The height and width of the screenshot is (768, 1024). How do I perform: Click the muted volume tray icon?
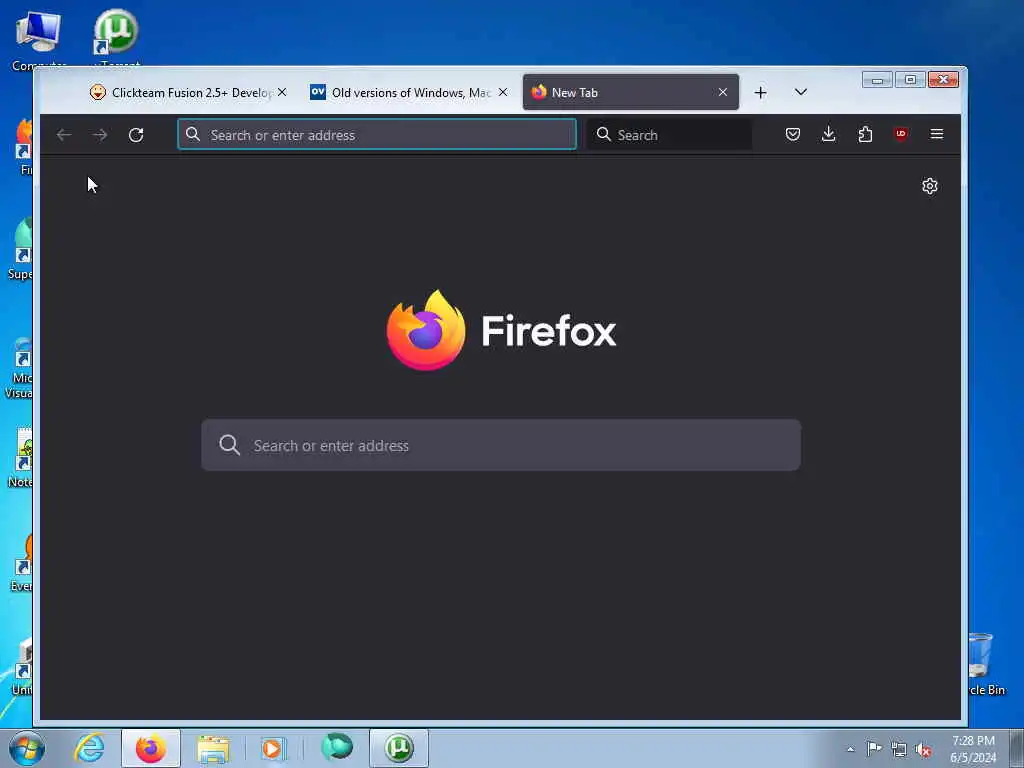923,749
